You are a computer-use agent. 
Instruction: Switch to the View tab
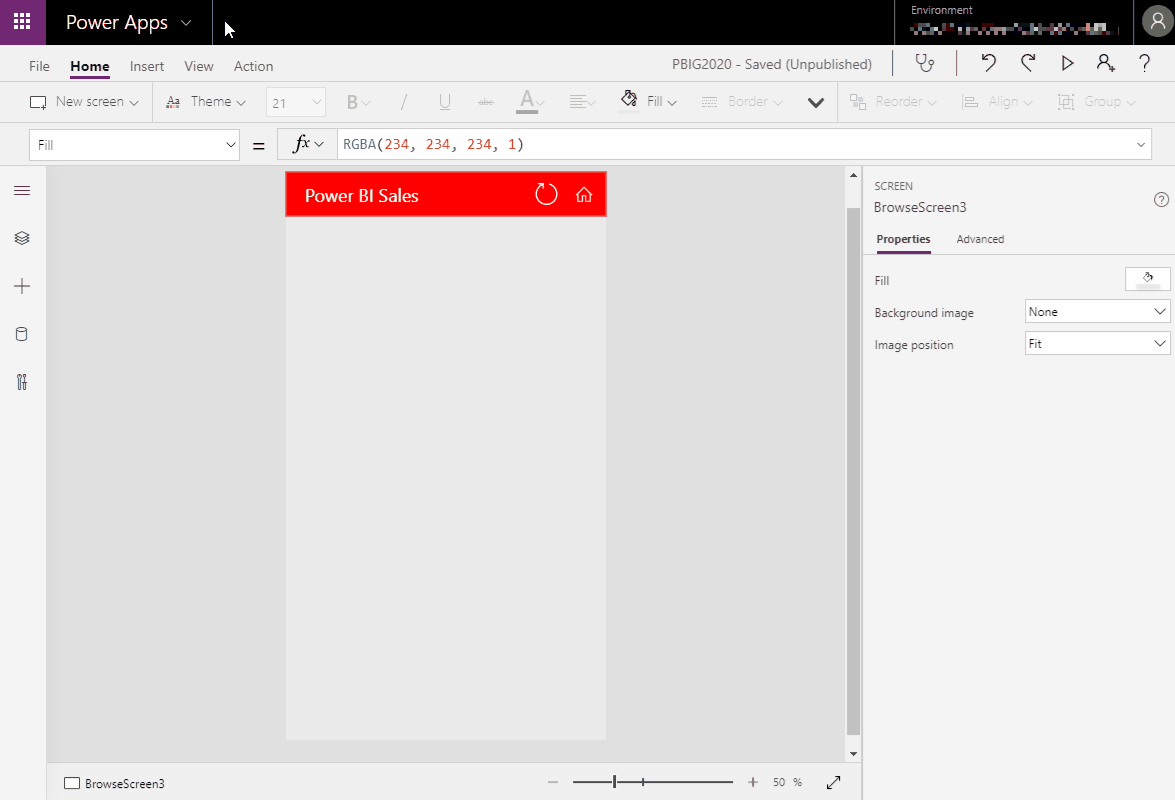199,66
